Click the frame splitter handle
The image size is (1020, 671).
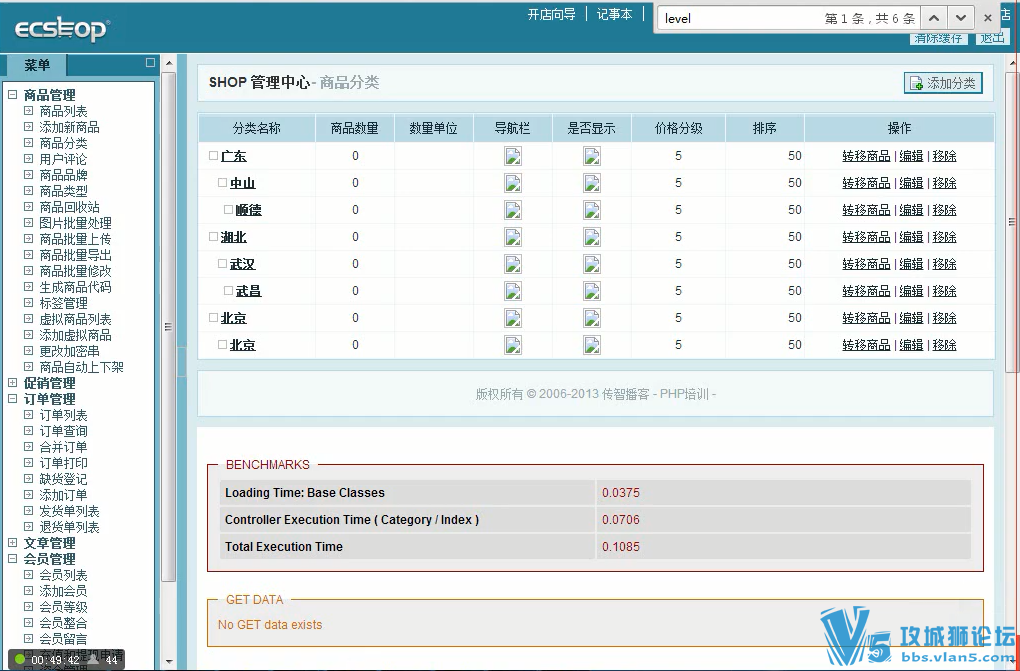pos(182,361)
